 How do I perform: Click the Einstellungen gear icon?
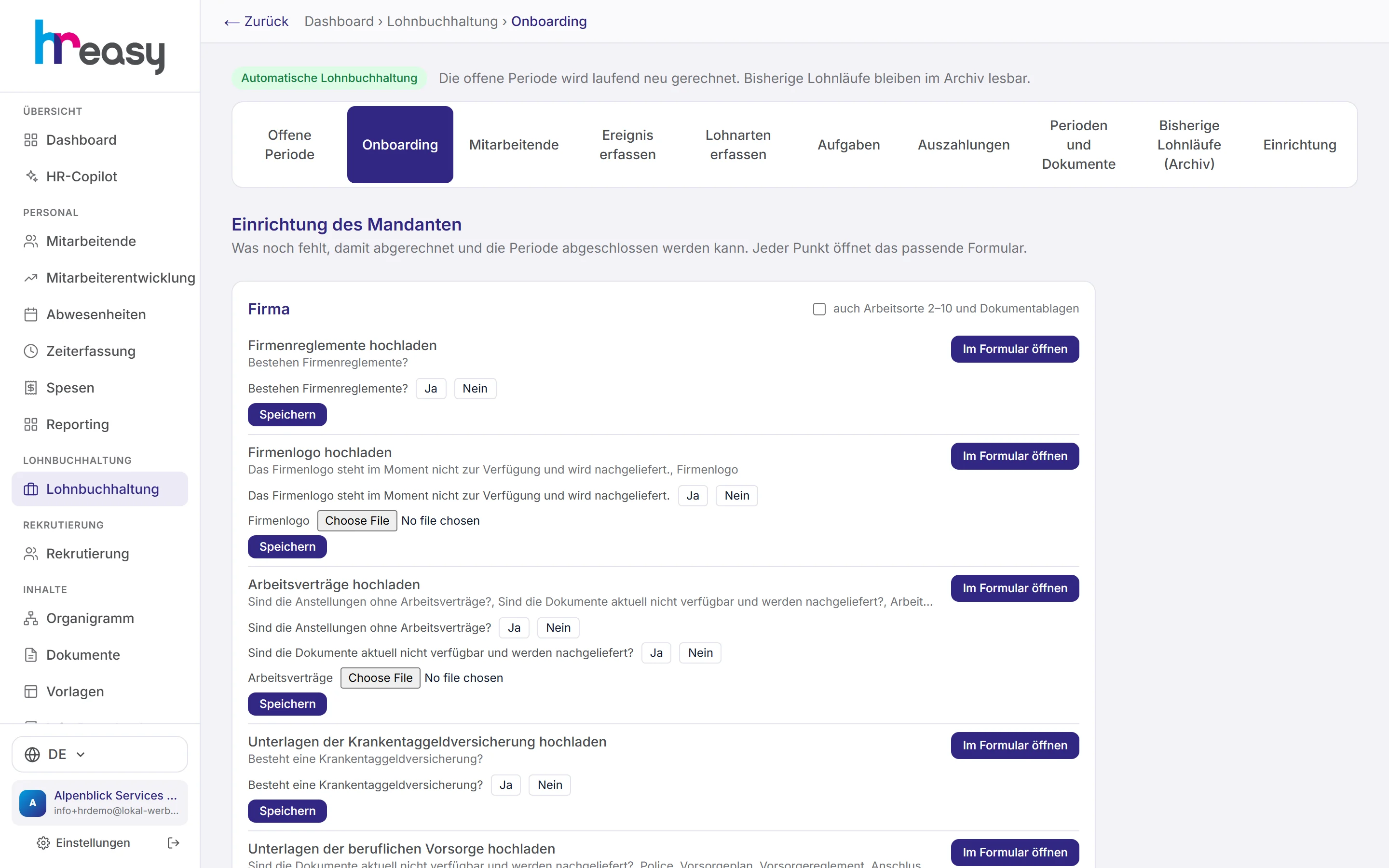[43, 843]
